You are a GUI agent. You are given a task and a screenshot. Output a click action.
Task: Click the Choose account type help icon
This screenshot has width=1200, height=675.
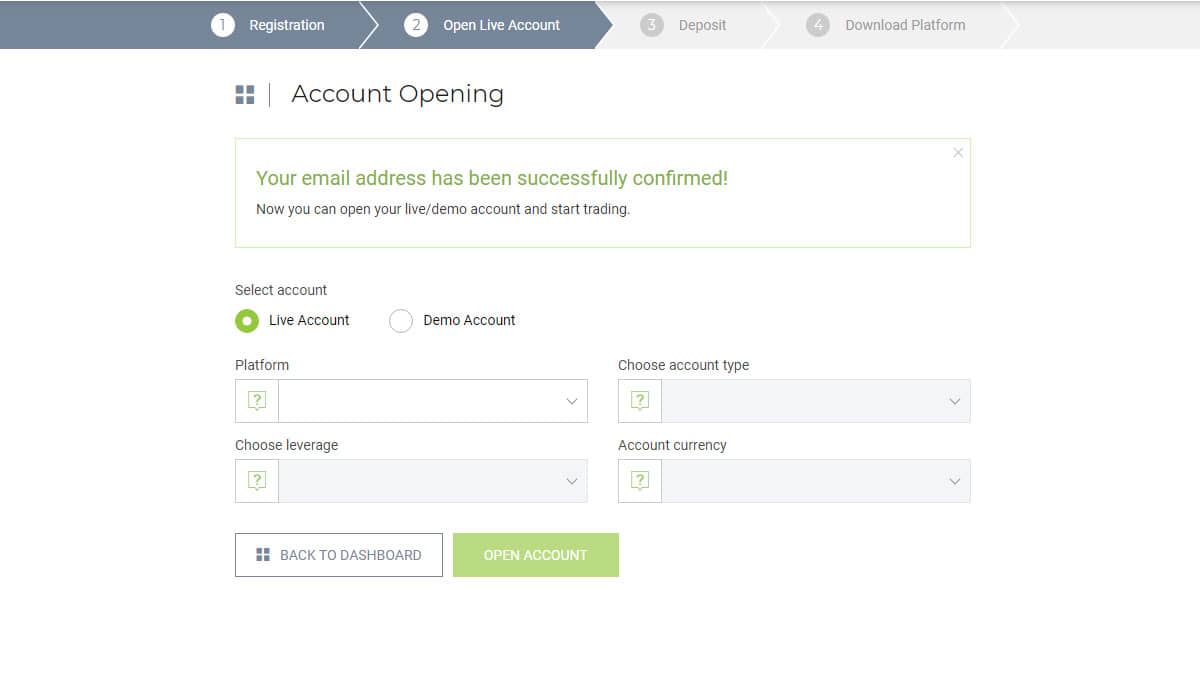(x=640, y=401)
